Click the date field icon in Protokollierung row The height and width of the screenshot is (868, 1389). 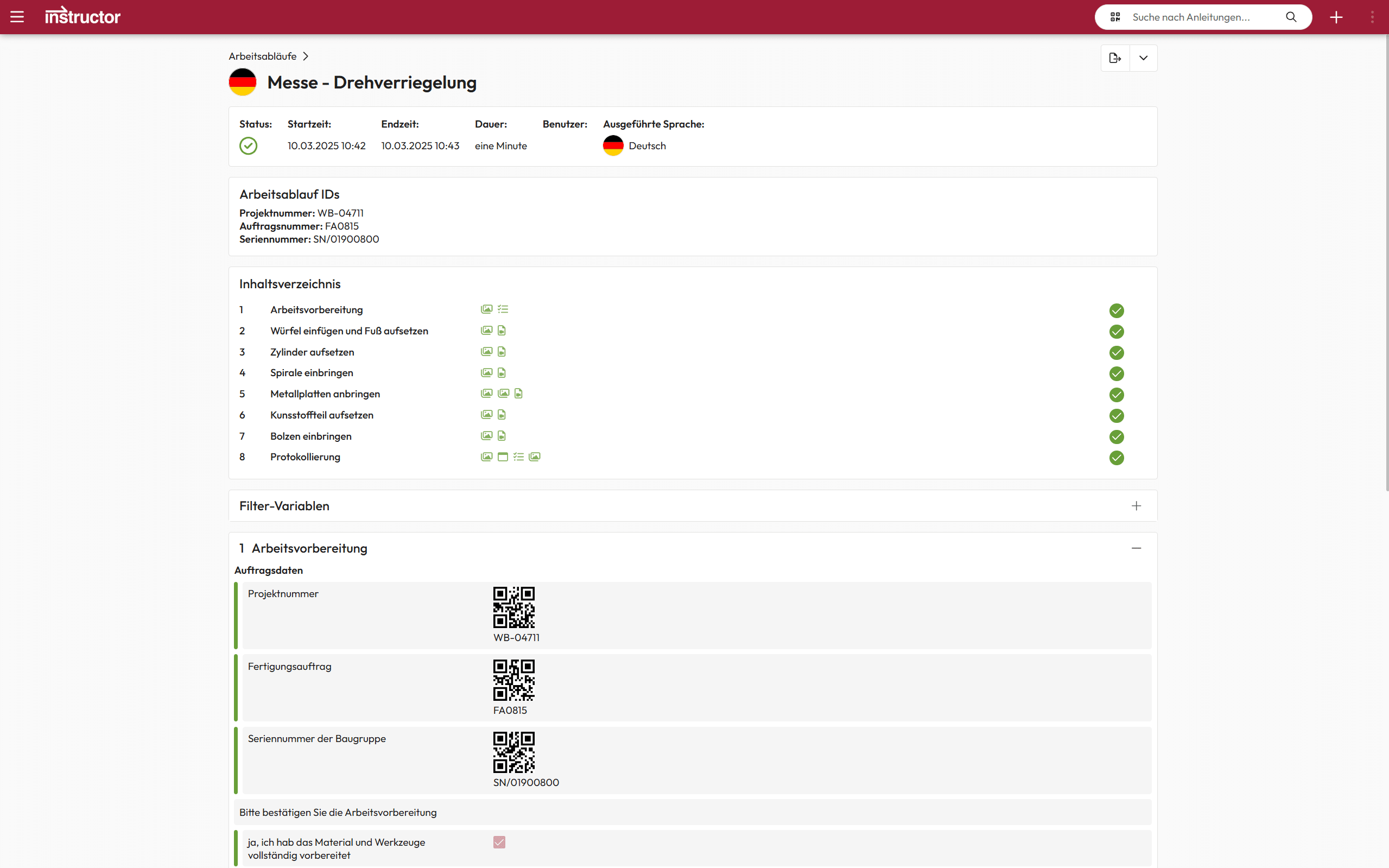pyautogui.click(x=503, y=457)
